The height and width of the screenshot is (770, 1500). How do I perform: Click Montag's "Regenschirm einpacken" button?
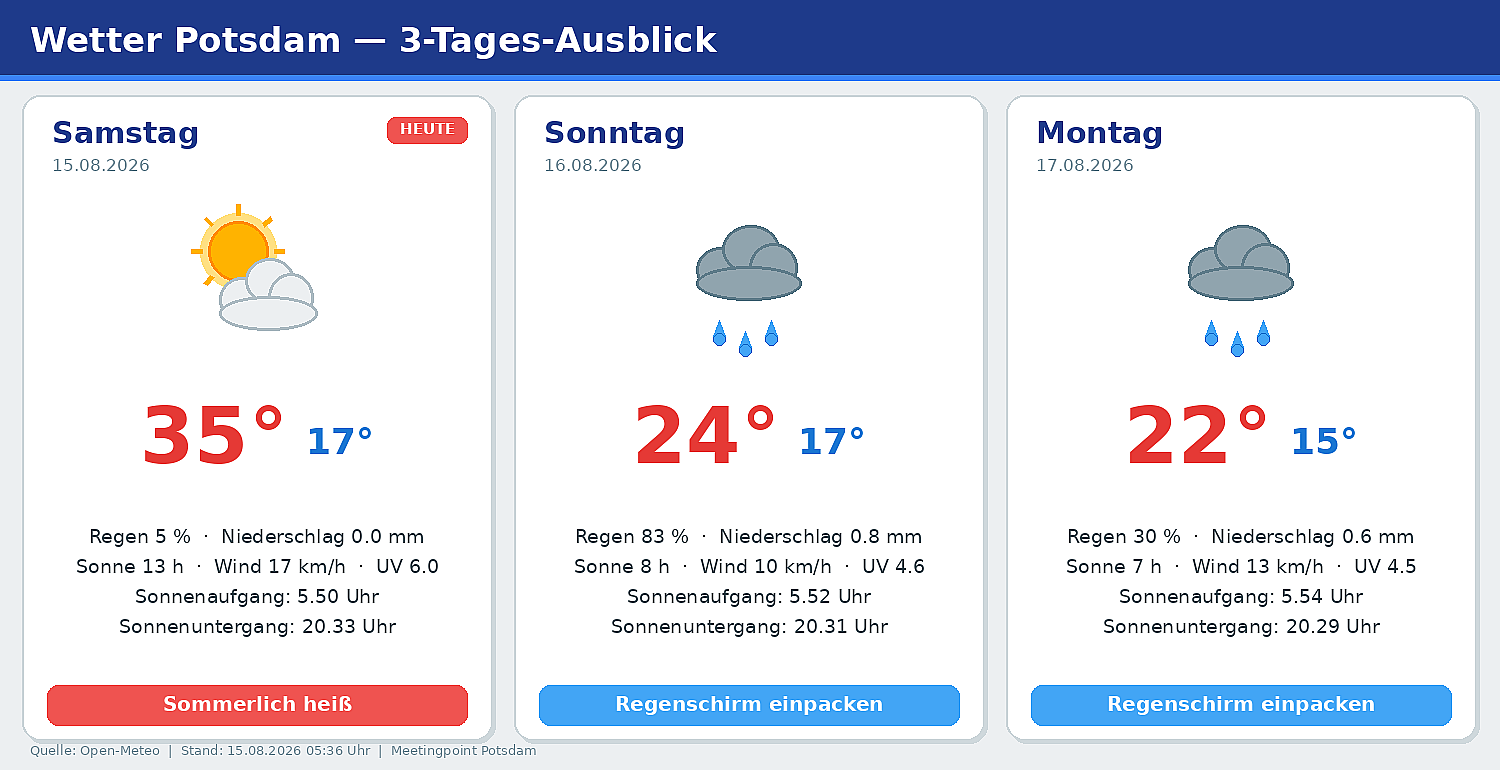[x=1241, y=705]
